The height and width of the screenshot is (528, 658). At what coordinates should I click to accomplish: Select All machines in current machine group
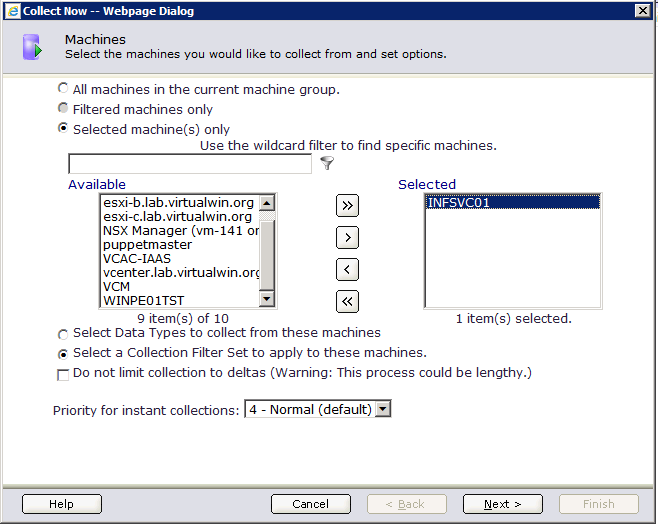(x=63, y=88)
